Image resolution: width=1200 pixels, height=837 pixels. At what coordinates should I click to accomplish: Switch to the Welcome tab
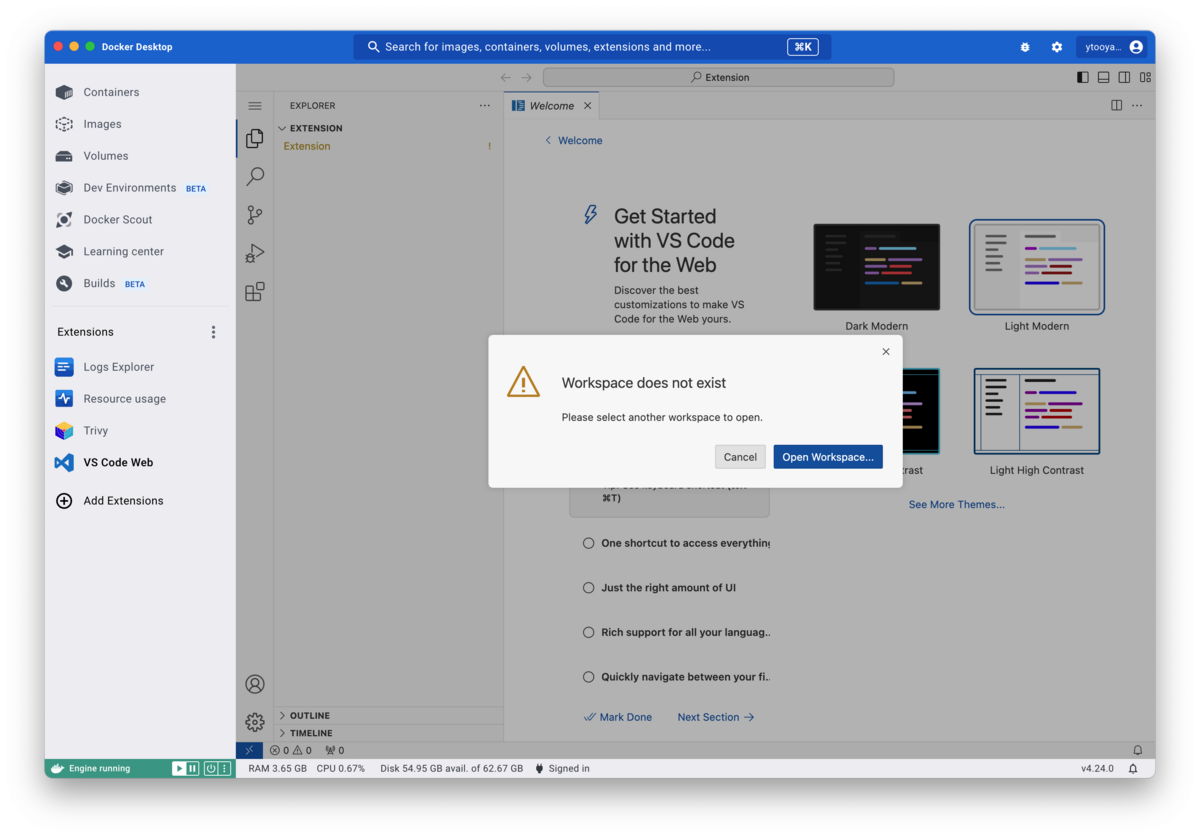coord(551,106)
